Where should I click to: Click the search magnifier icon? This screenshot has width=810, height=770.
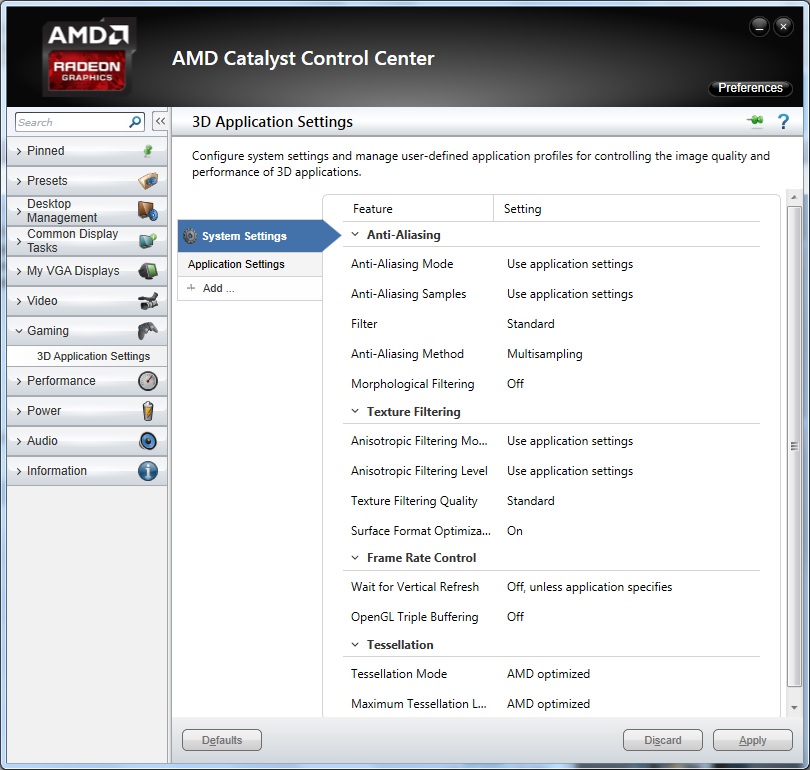click(135, 122)
